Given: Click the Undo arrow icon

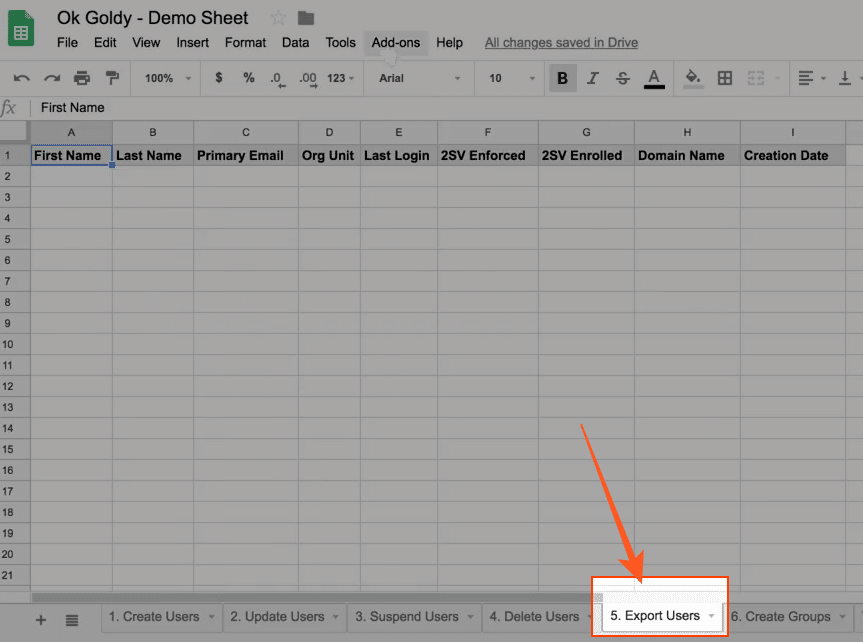Looking at the screenshot, I should [21, 78].
